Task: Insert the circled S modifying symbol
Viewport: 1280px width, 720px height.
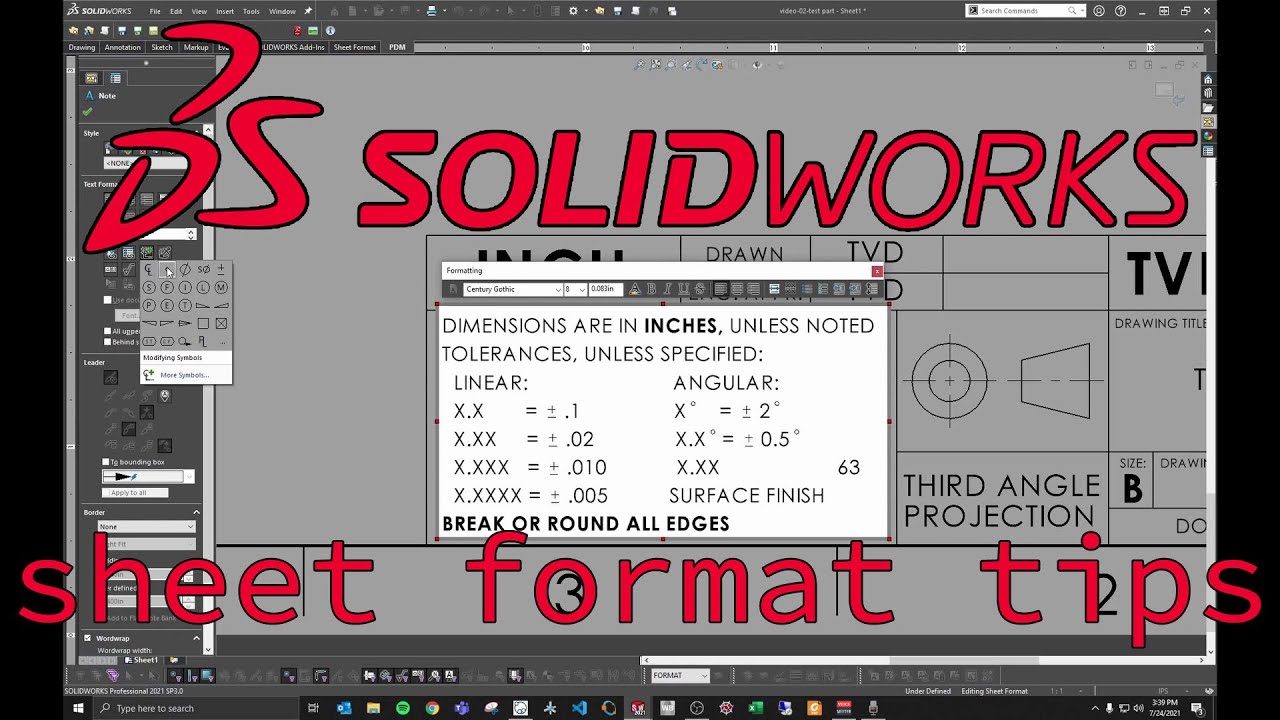Action: coord(148,287)
